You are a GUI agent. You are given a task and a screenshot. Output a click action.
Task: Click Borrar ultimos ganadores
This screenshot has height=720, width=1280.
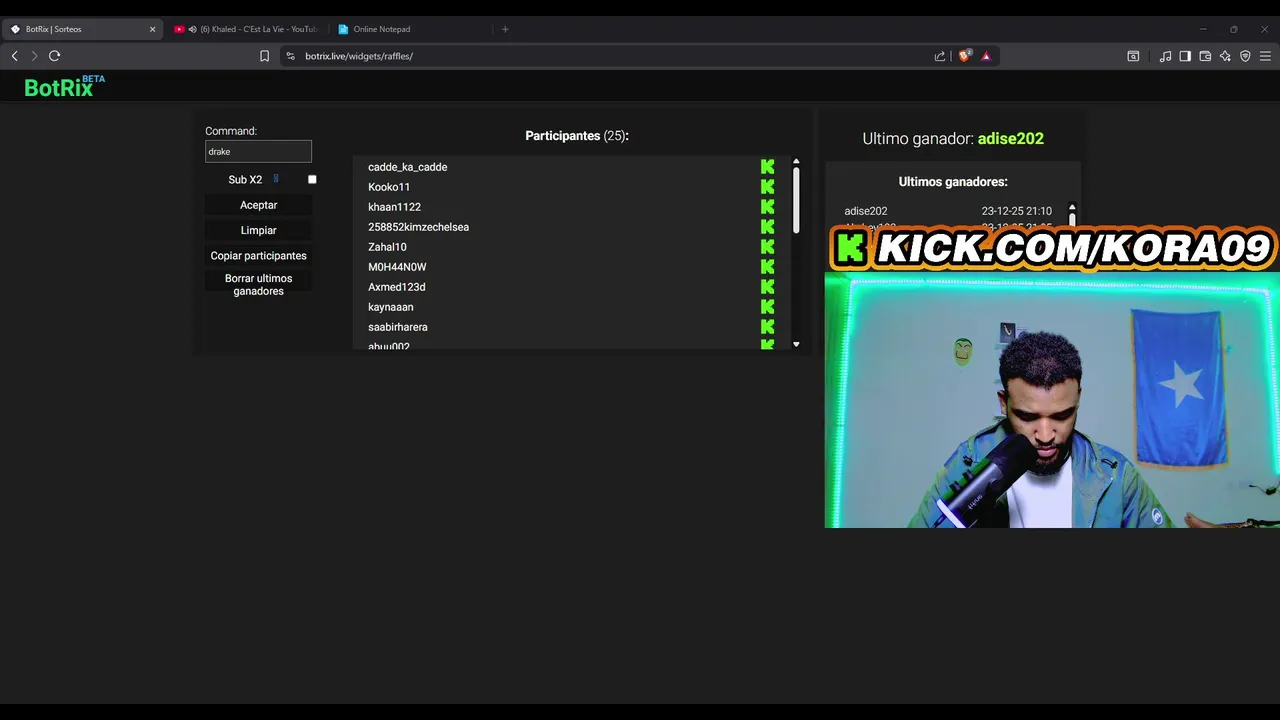coord(258,285)
